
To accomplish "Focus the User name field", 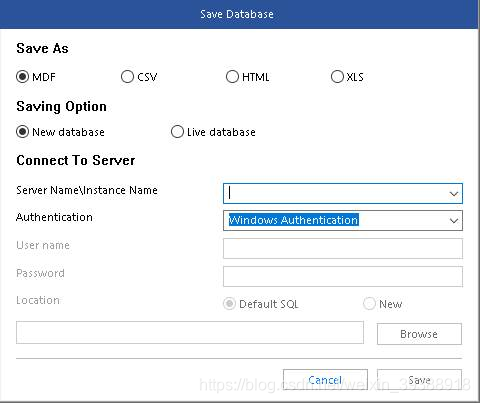I will pos(343,248).
